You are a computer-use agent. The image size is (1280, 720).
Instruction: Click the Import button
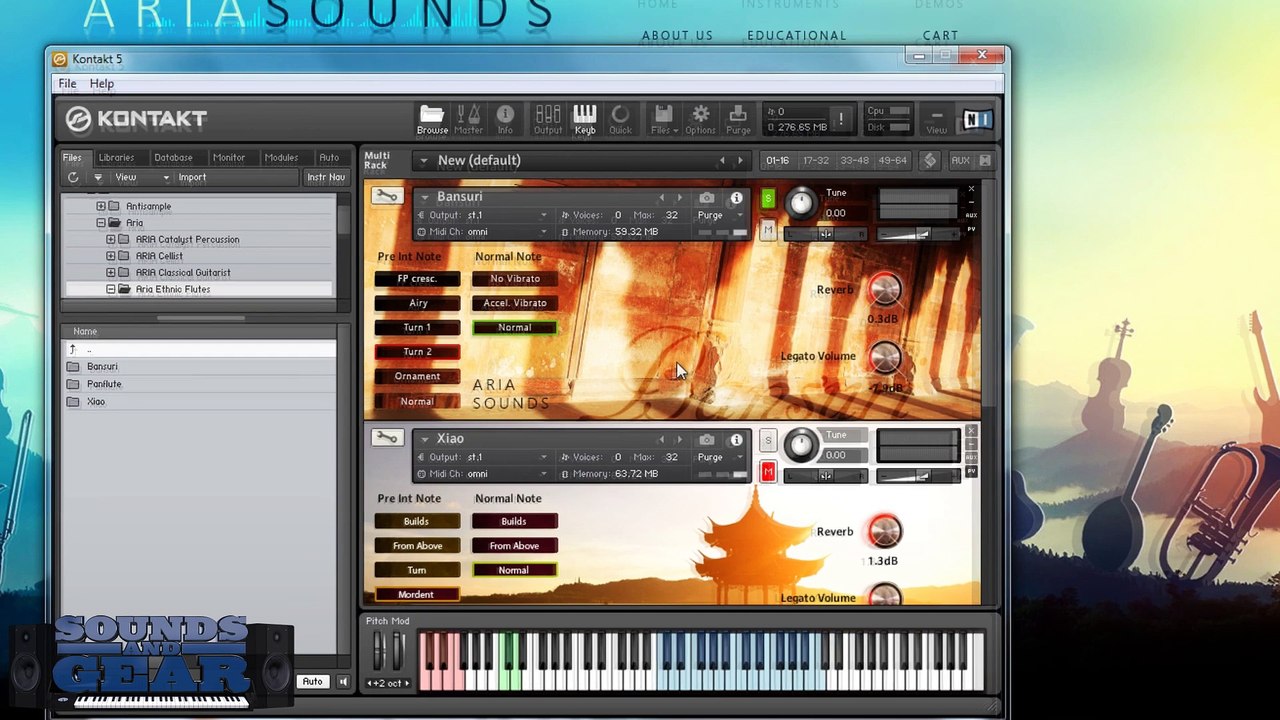[192, 177]
